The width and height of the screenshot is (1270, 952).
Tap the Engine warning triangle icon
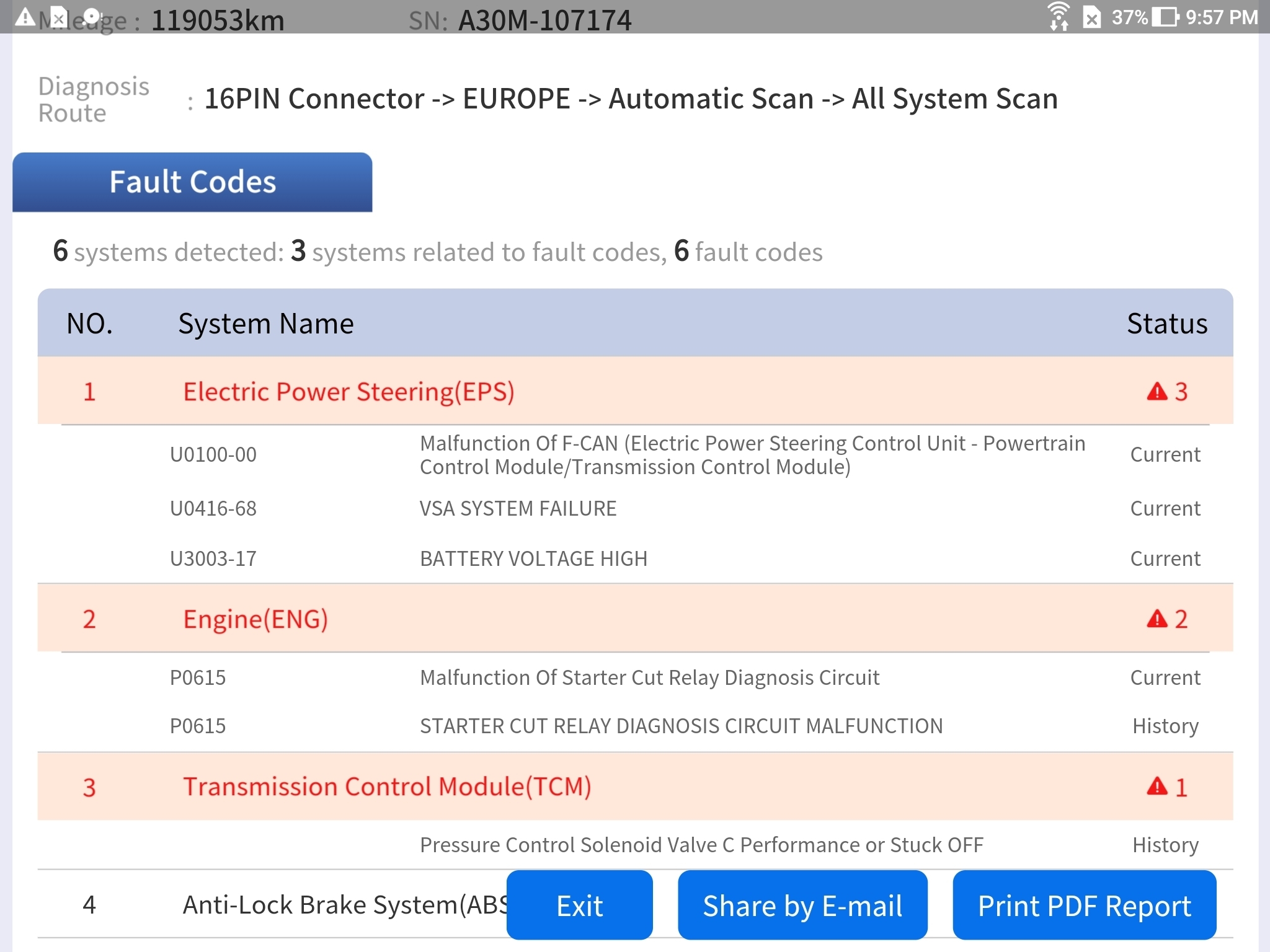[1157, 619]
